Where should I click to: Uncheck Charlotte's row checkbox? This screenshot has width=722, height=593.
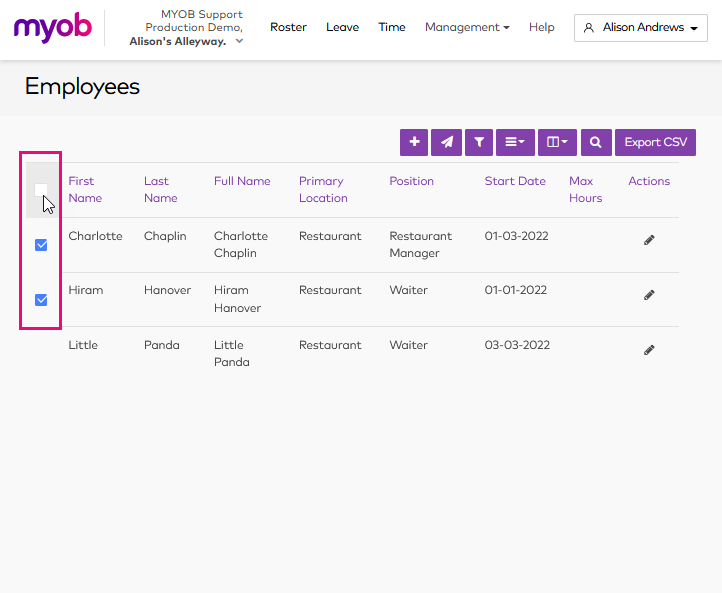click(x=41, y=245)
